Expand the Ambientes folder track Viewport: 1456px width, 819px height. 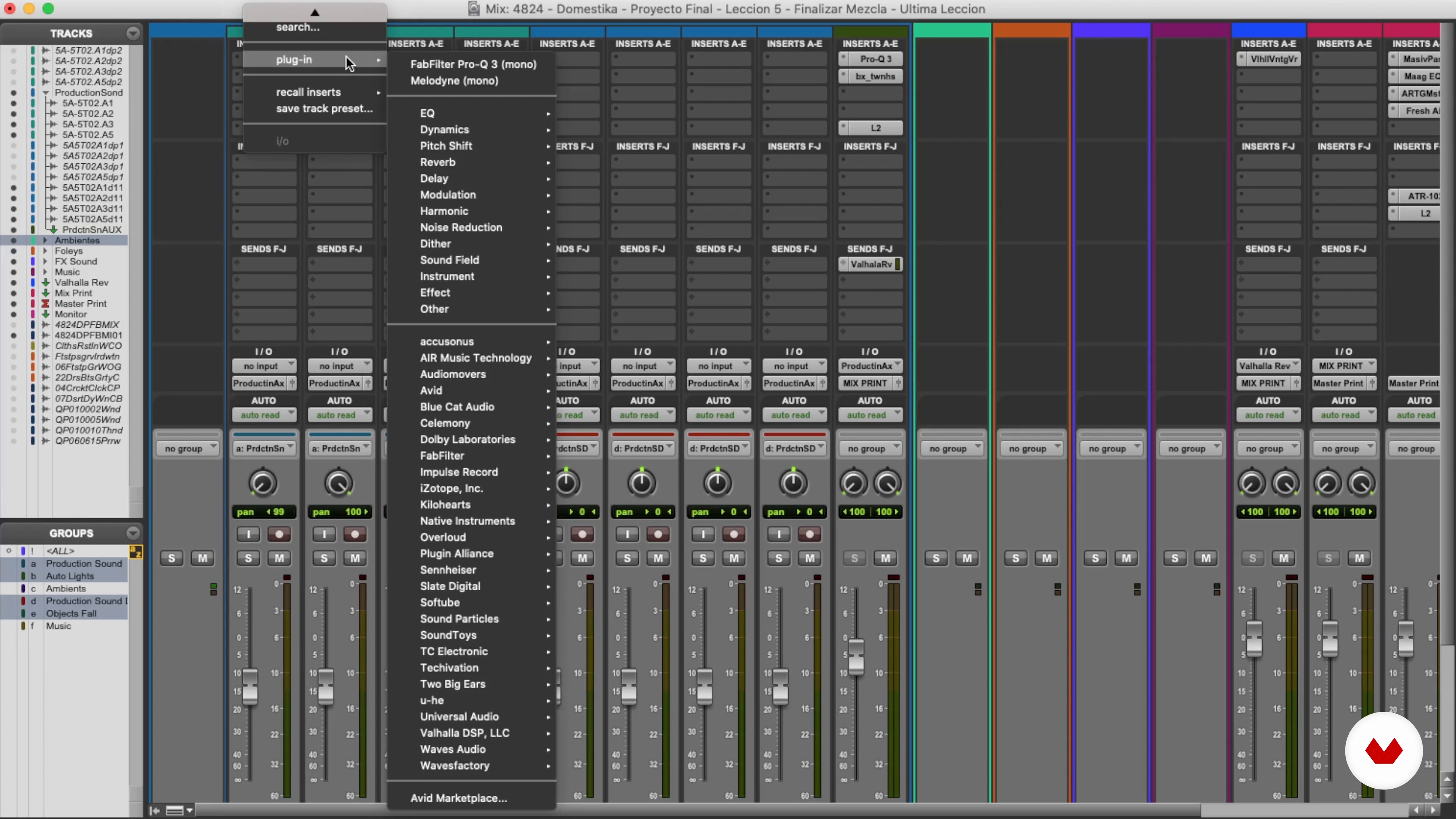(x=45, y=240)
